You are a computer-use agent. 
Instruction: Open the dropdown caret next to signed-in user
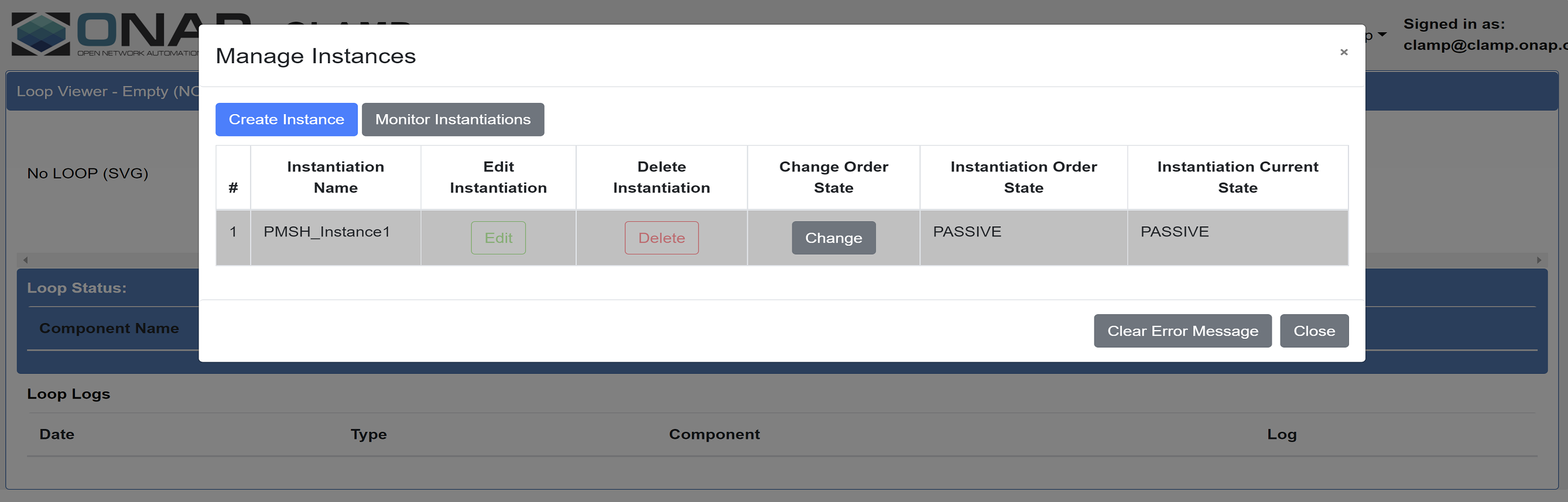[1382, 35]
